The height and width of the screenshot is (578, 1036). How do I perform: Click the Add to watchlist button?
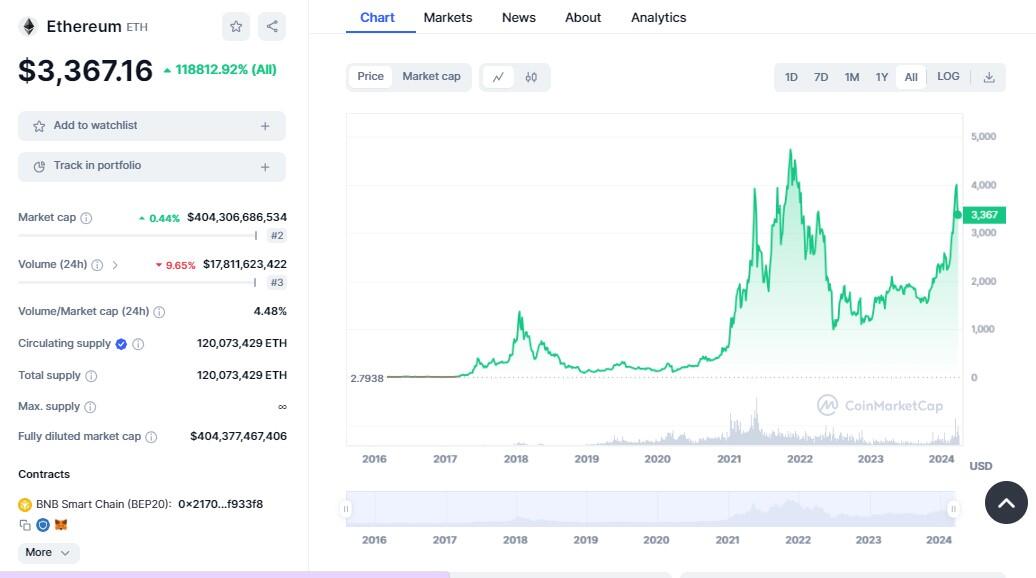(x=152, y=126)
